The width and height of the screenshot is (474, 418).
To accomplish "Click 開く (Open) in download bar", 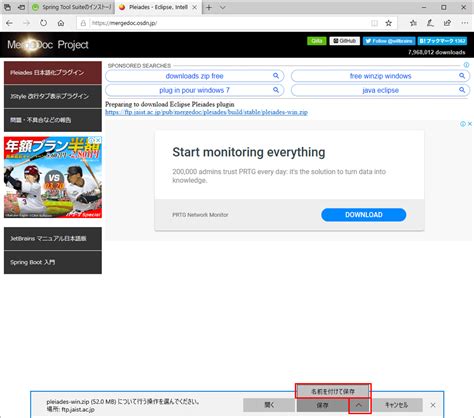I will 269,405.
